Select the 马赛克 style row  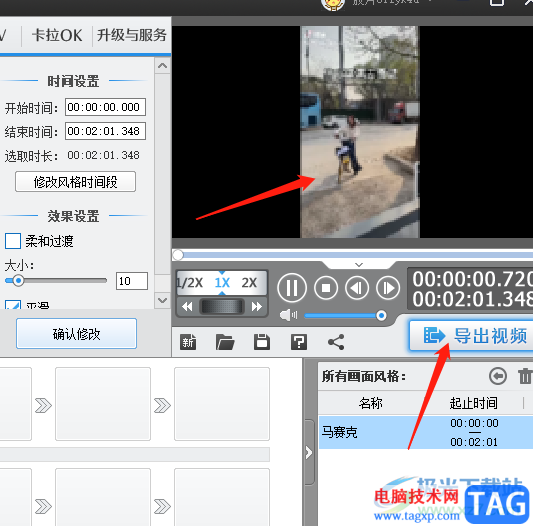[426, 432]
